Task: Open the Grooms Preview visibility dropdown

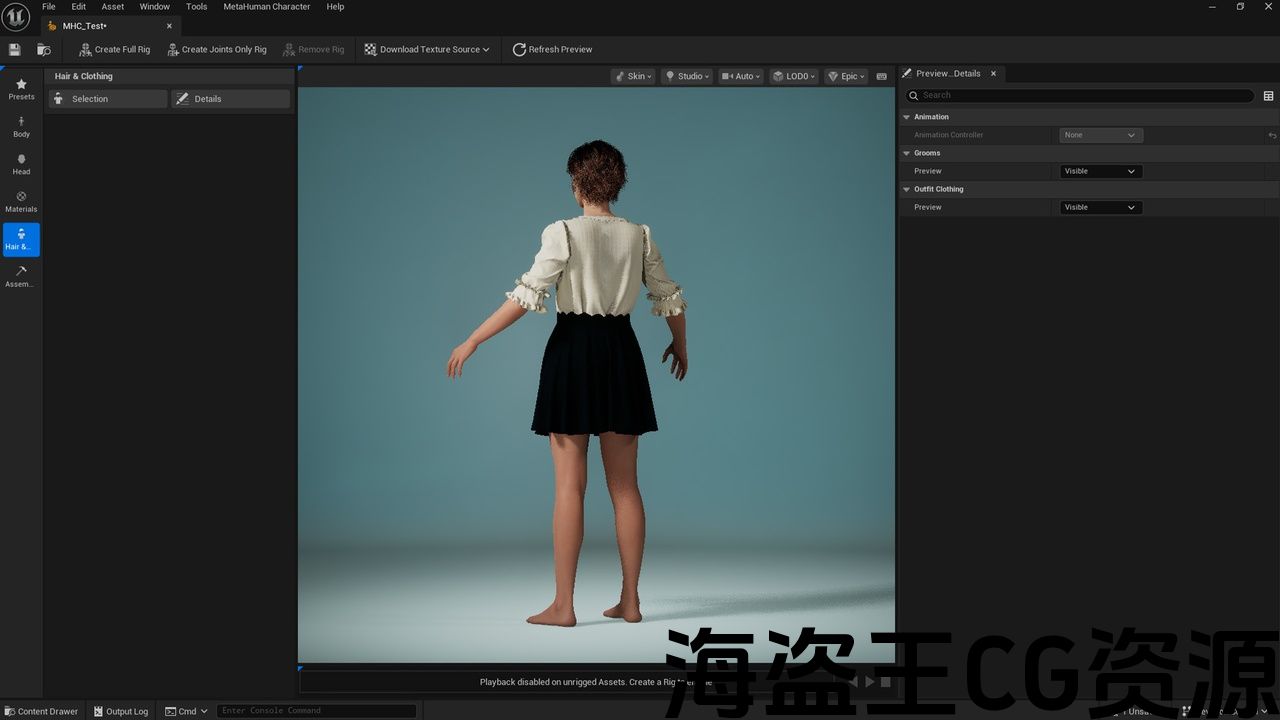Action: 1100,171
